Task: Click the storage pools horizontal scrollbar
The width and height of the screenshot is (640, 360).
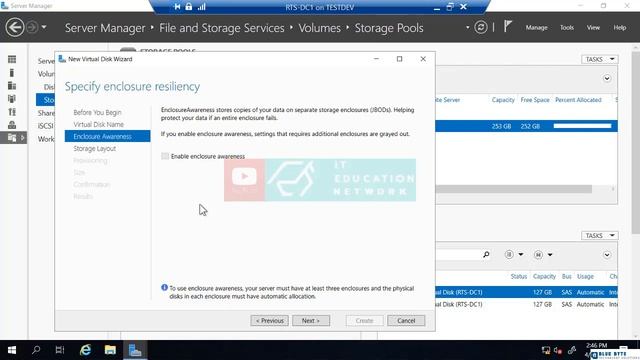Action: 513,189
